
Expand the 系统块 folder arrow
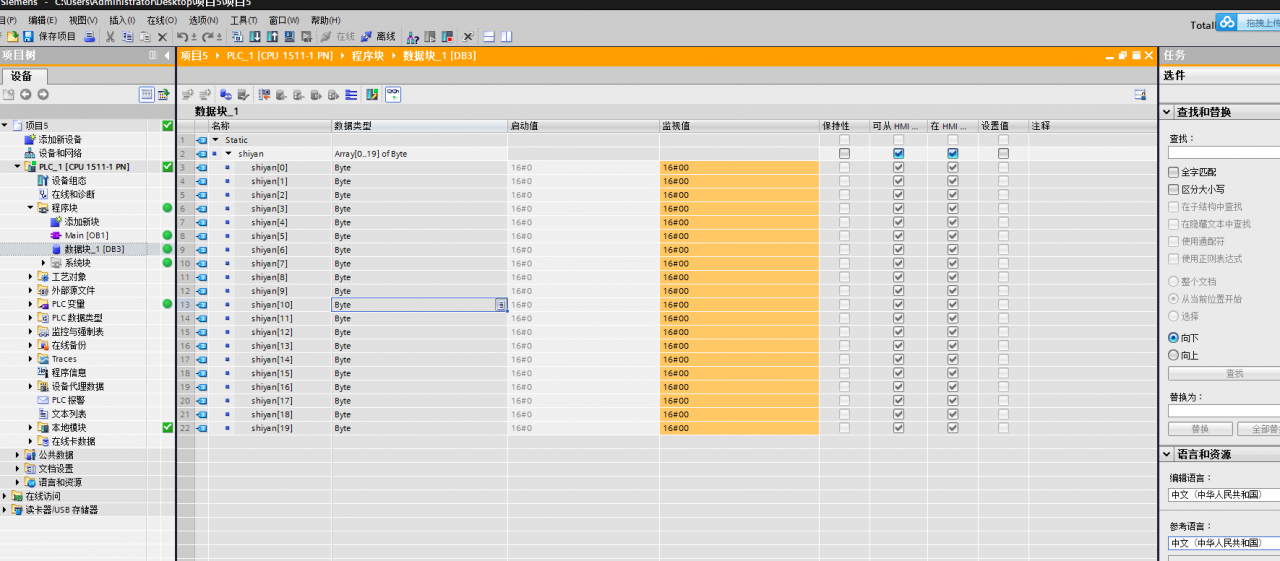[x=43, y=263]
